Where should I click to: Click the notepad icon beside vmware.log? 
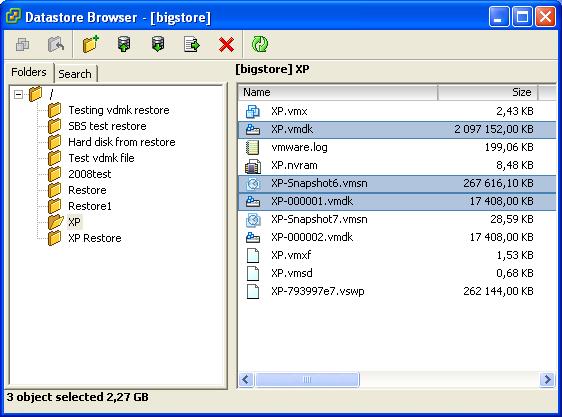pyautogui.click(x=252, y=147)
